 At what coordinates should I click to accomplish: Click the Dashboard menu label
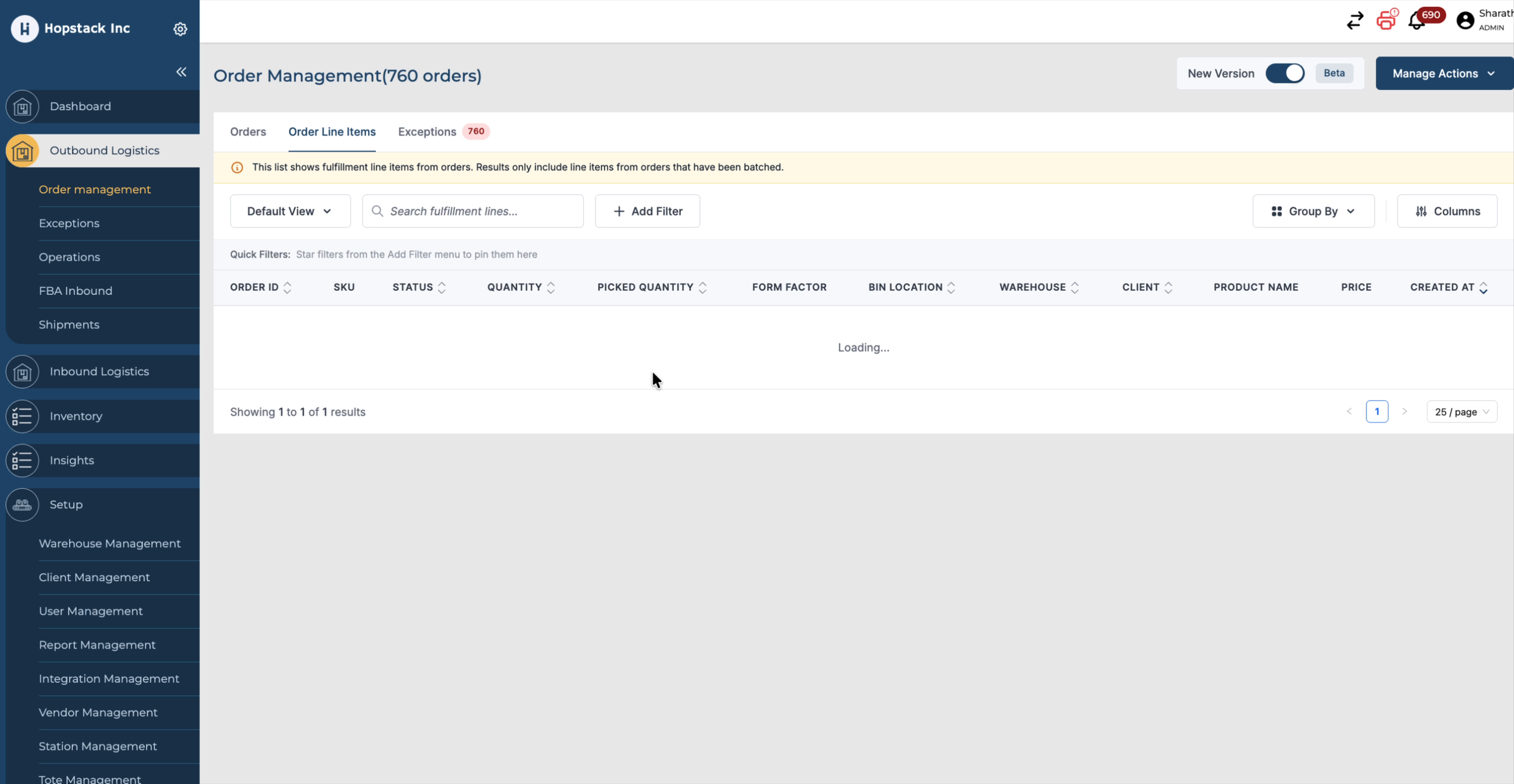click(x=80, y=107)
